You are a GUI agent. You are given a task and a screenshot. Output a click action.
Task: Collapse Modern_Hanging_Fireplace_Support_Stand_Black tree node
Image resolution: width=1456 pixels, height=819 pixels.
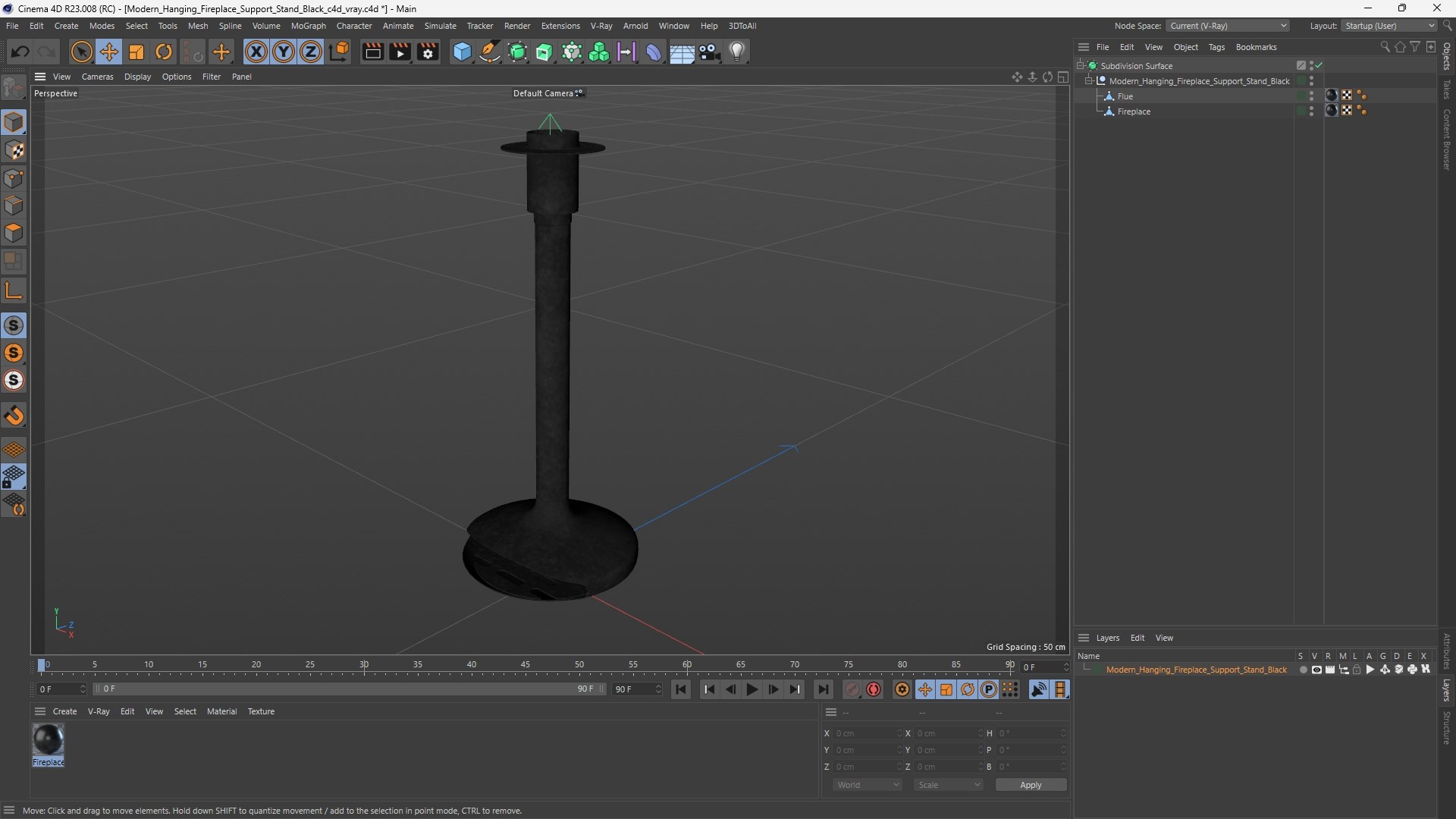1088,80
